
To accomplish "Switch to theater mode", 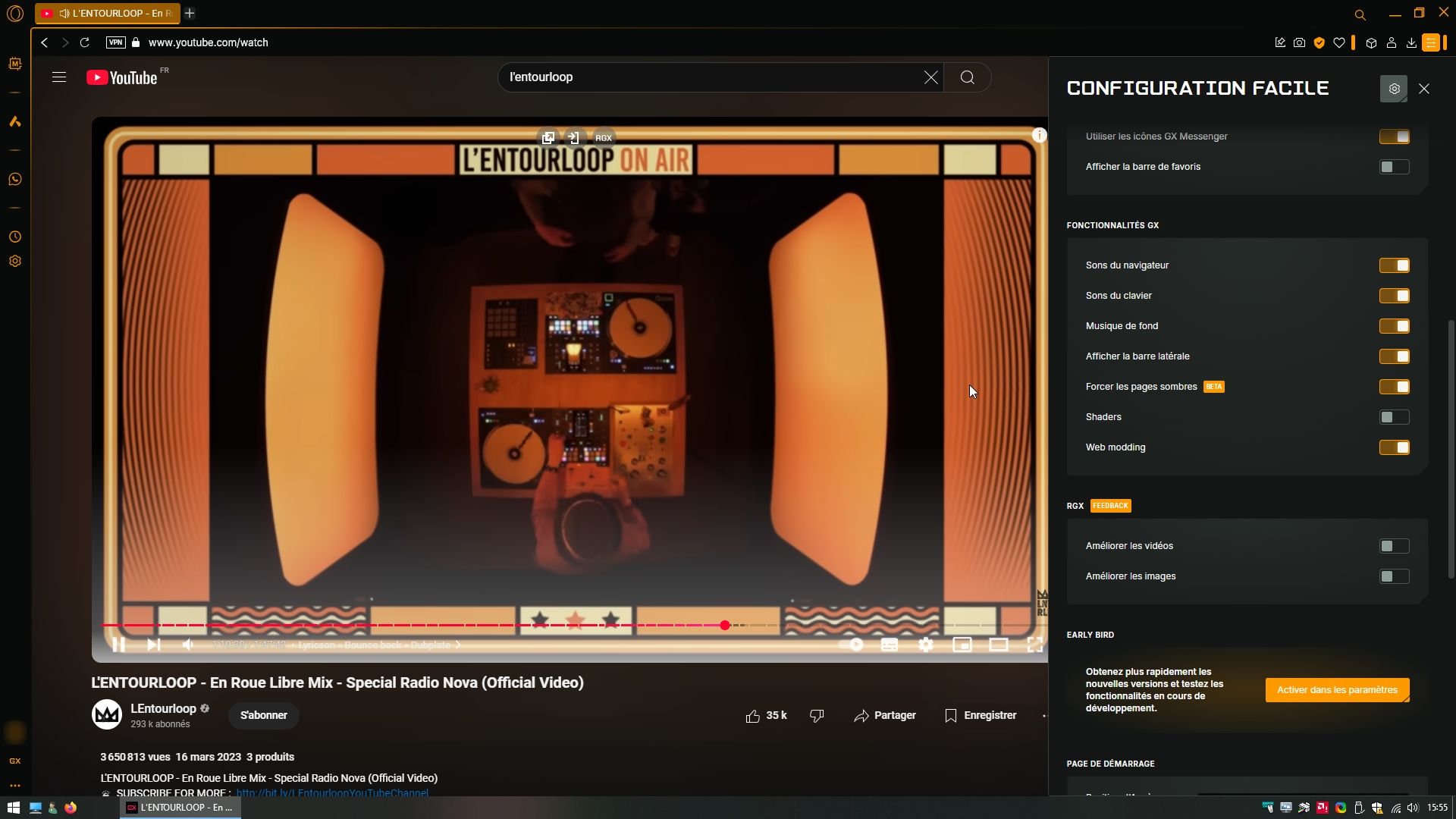I will click(x=999, y=645).
